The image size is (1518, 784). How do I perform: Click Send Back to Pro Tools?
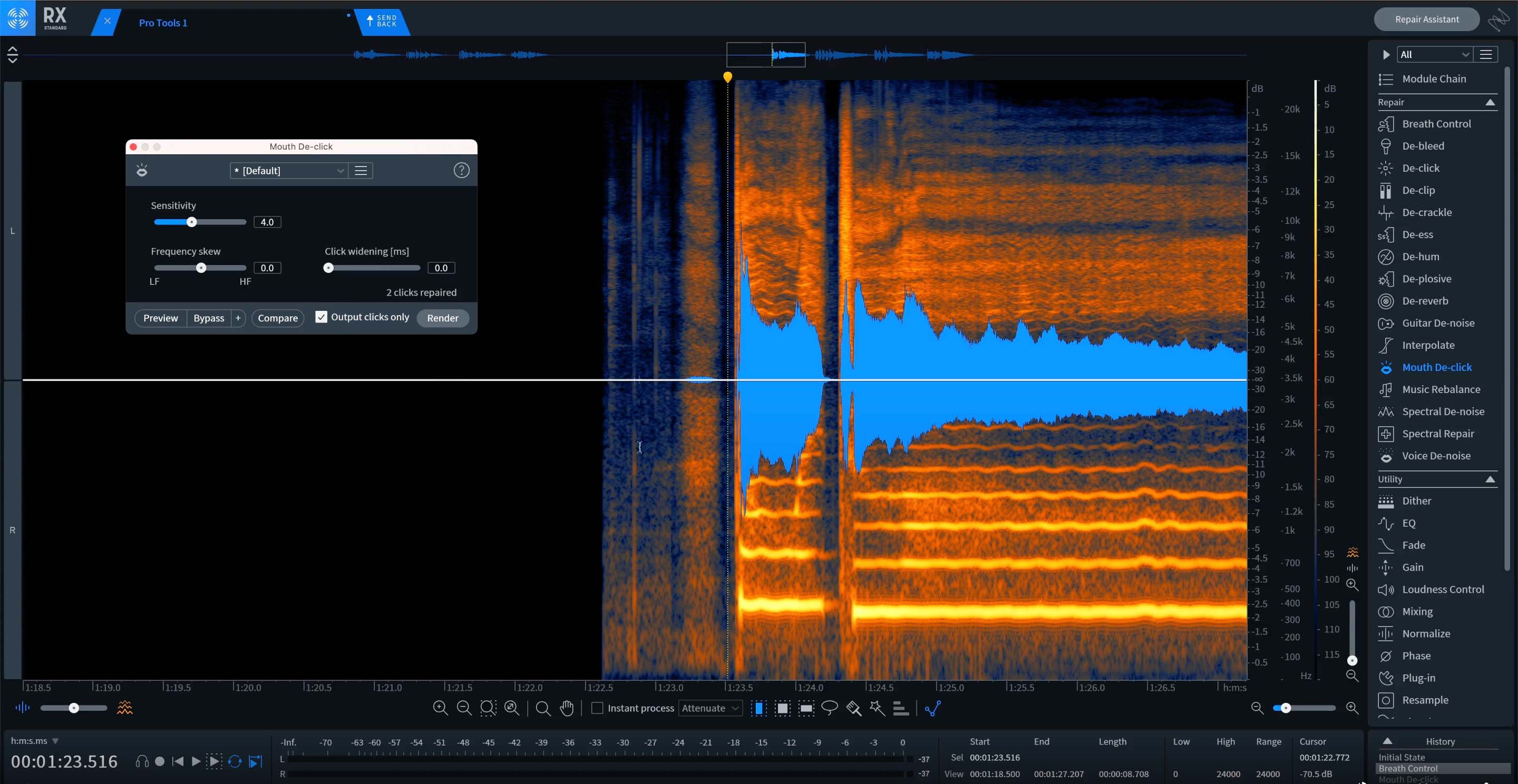[x=383, y=22]
